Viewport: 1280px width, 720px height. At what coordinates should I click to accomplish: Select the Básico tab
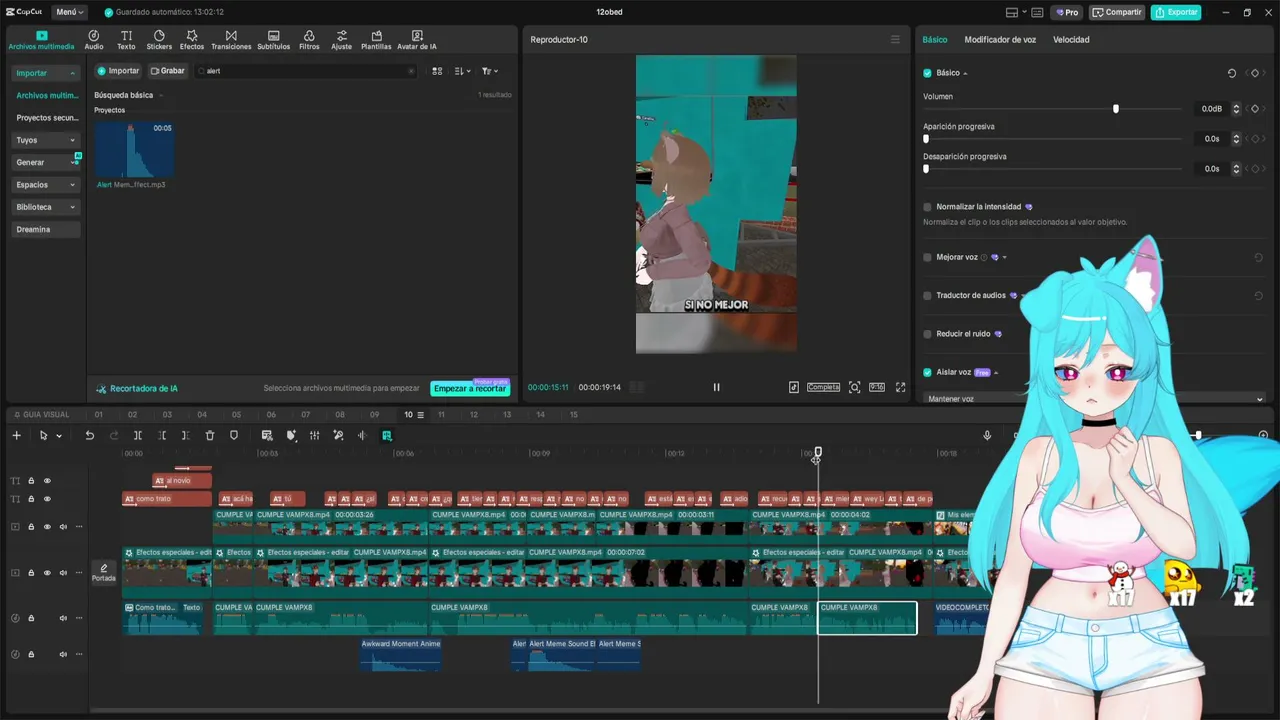pos(935,40)
